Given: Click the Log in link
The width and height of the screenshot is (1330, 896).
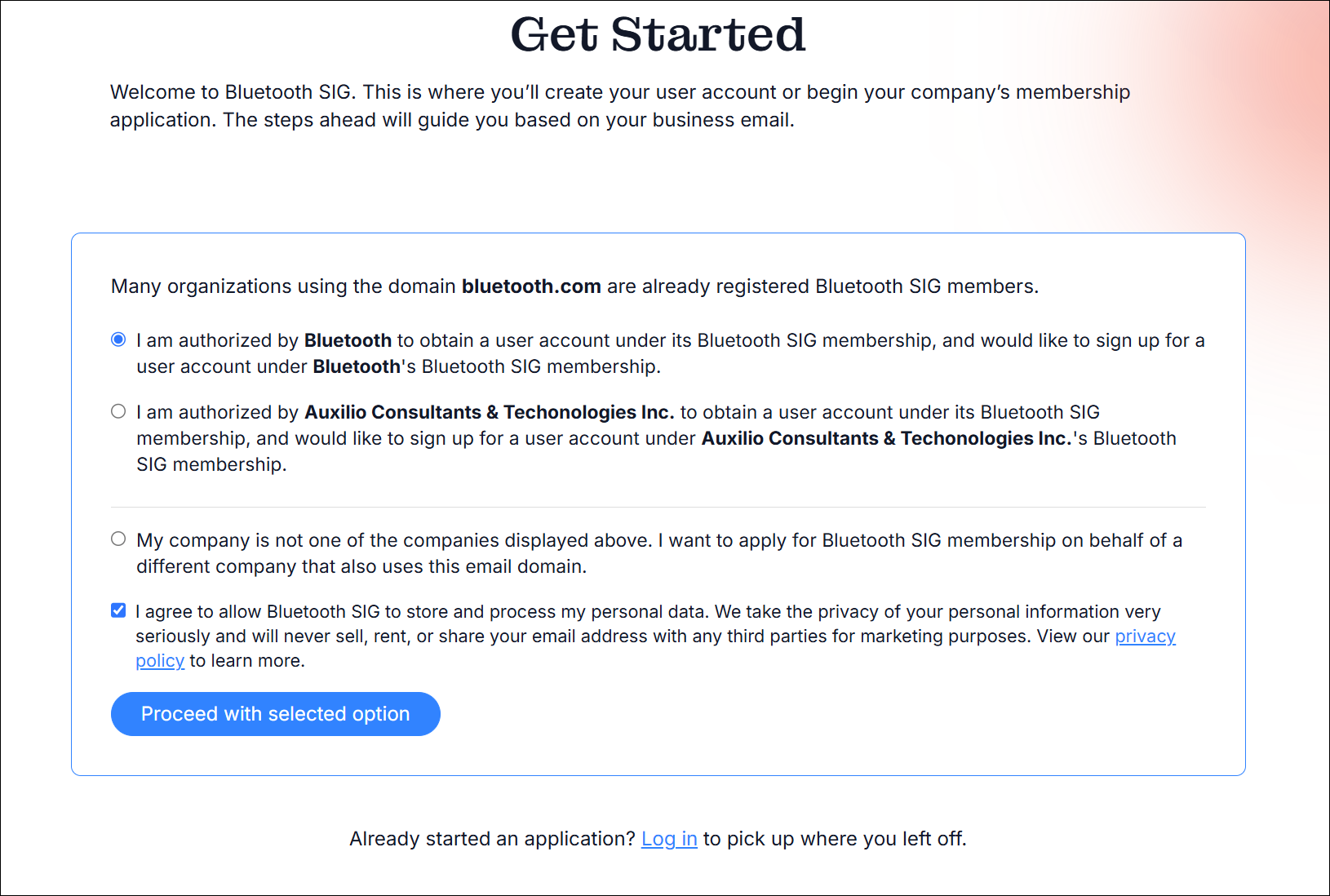Looking at the screenshot, I should 669,839.
